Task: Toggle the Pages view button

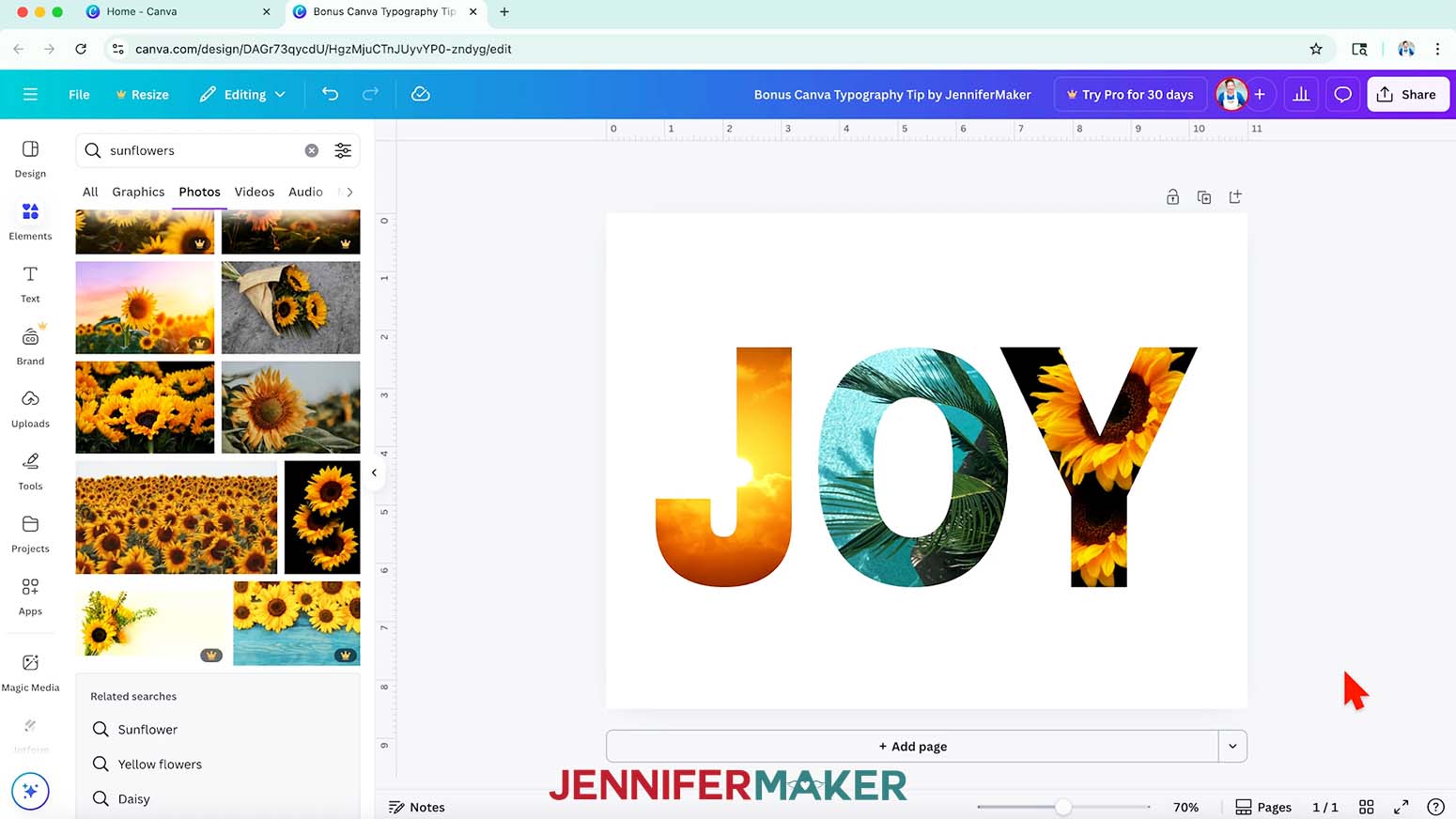Action: click(x=1263, y=807)
